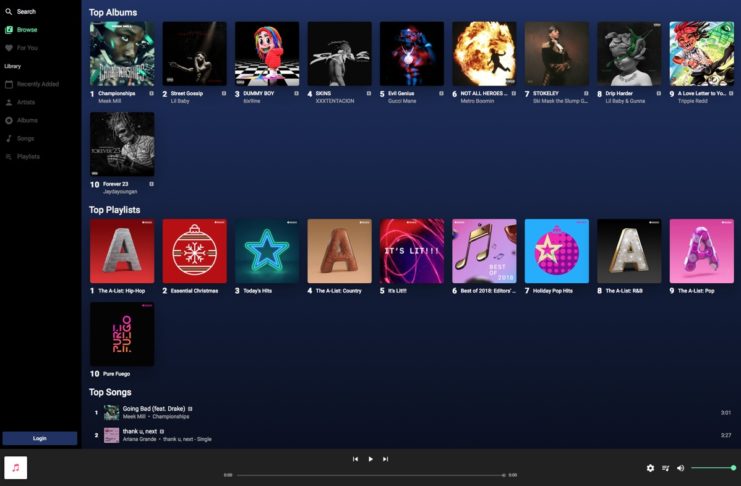Open The A-List: Country playlist cover
This screenshot has height=486, width=741.
coord(339,251)
